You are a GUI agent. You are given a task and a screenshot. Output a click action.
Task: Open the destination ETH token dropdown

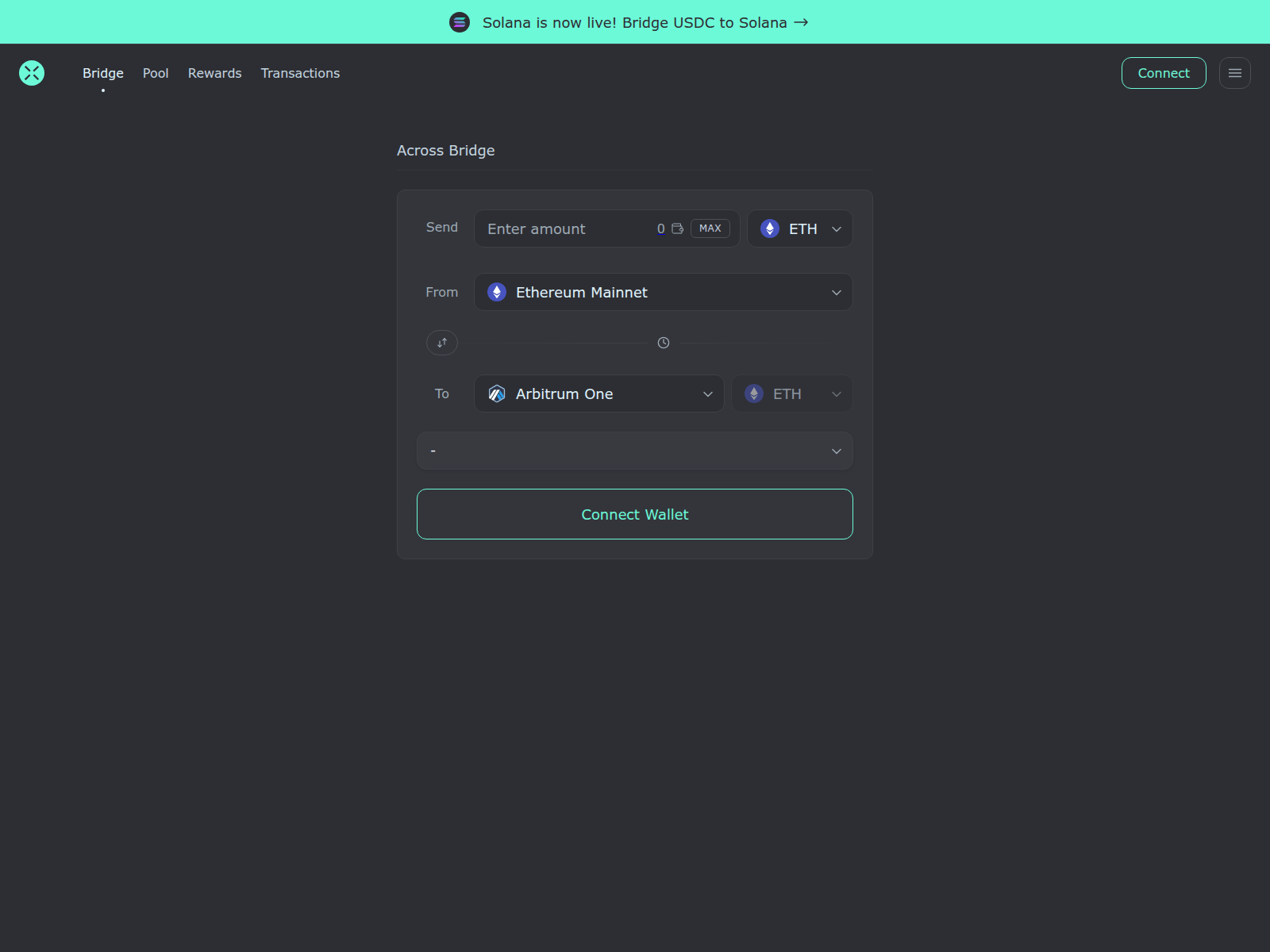(x=792, y=393)
